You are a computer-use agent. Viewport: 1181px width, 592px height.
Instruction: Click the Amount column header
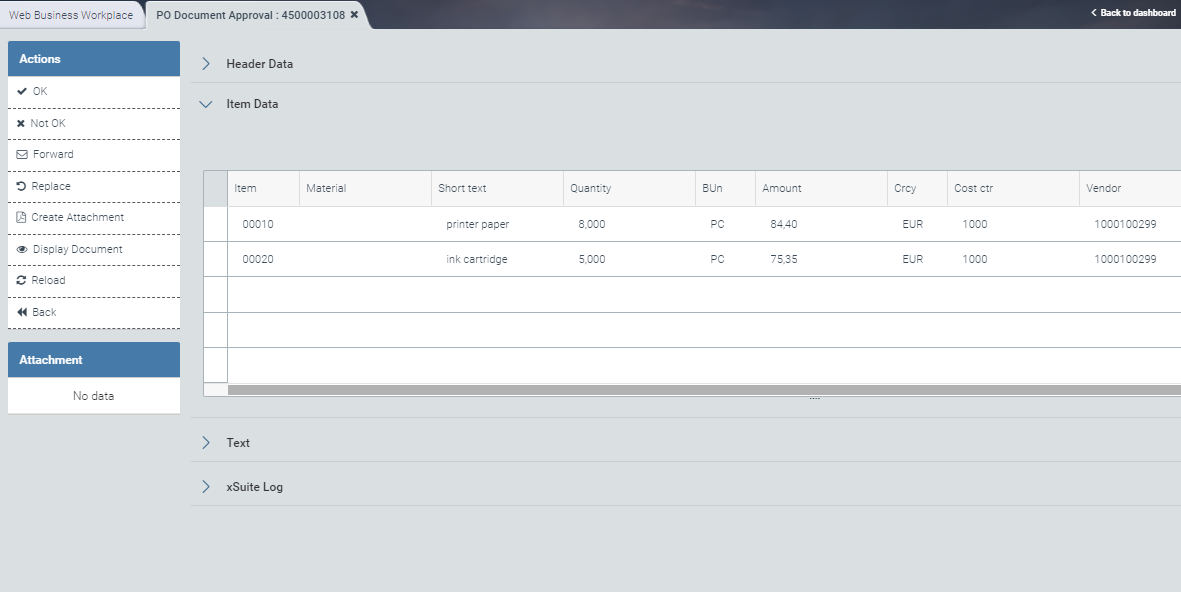pos(782,188)
